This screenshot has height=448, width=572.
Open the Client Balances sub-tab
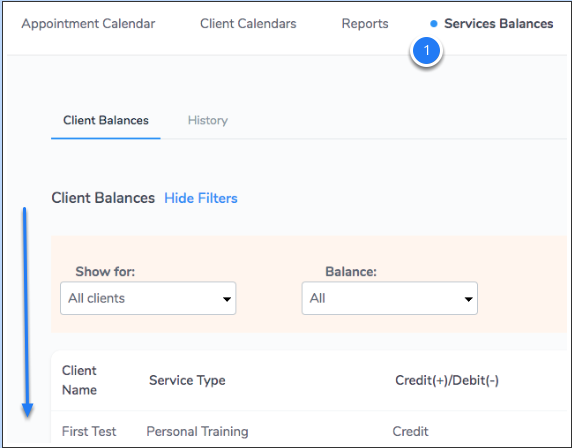[x=106, y=120]
